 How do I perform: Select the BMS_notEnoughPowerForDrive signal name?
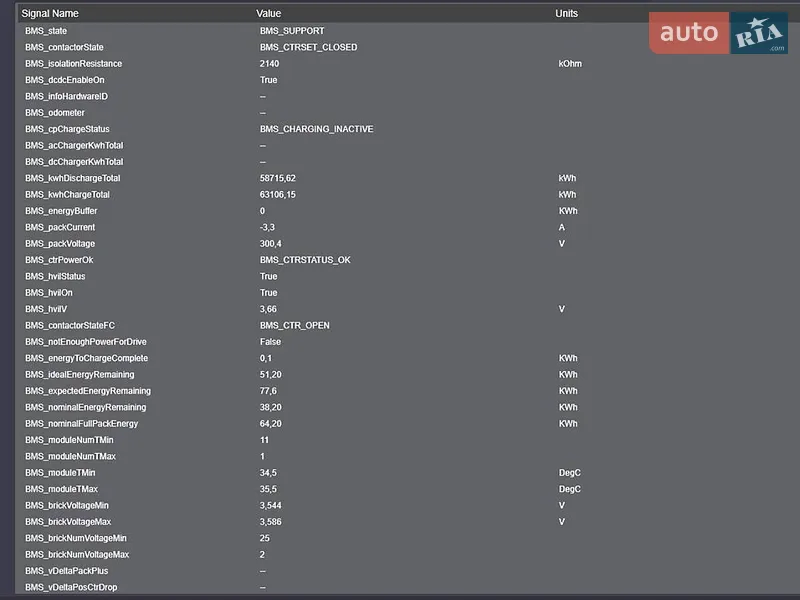[86, 341]
